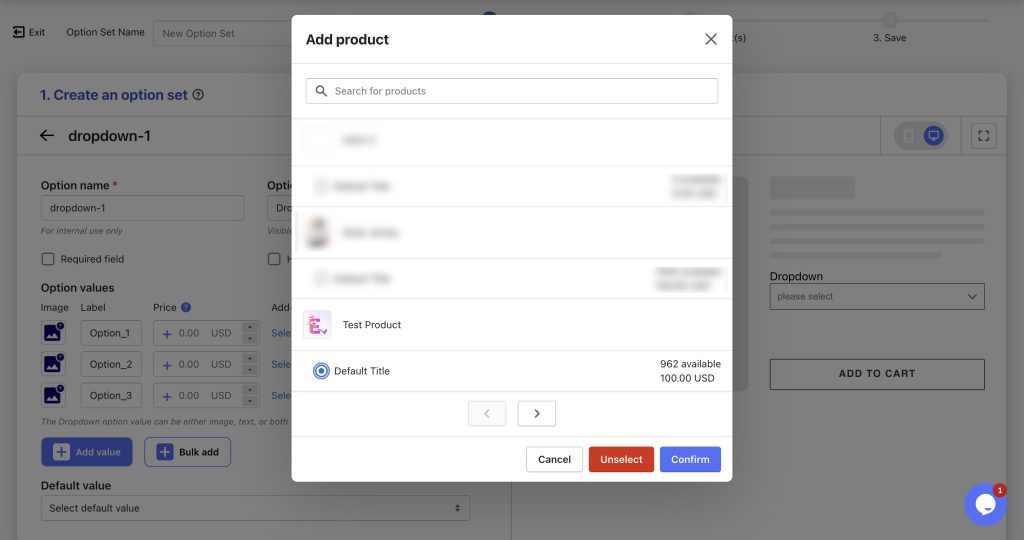Click the price info help icon
1024x540 pixels.
(186, 308)
